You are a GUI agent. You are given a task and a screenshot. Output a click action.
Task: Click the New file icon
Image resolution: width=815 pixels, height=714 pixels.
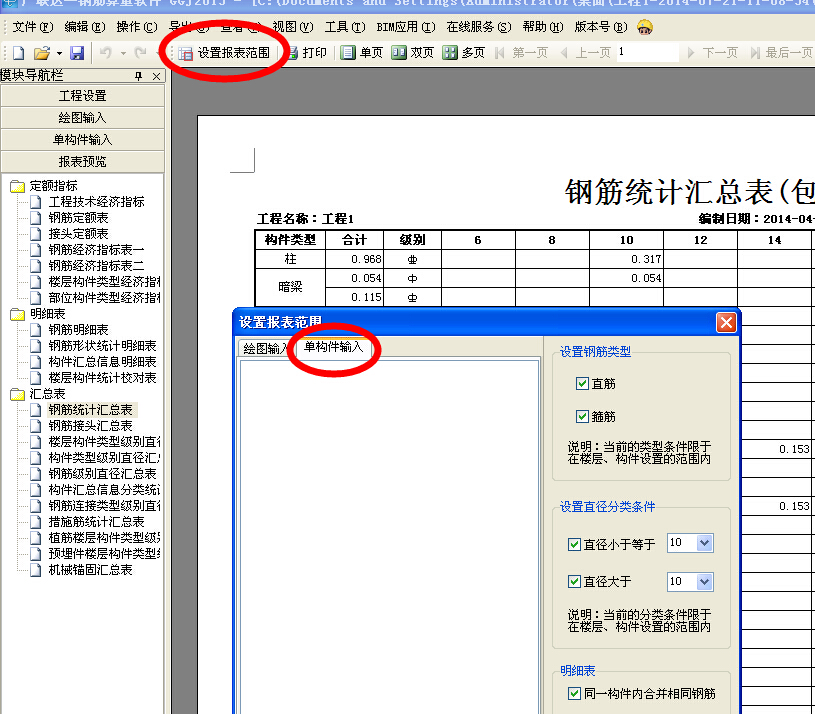pos(19,52)
